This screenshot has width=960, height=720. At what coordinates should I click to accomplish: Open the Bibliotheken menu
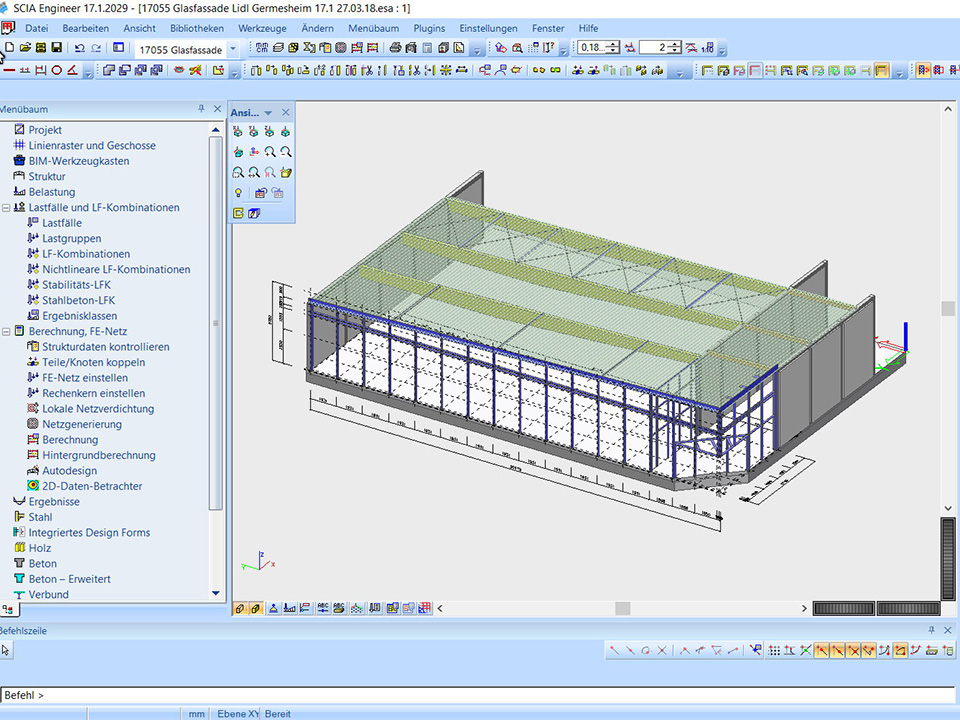click(197, 28)
